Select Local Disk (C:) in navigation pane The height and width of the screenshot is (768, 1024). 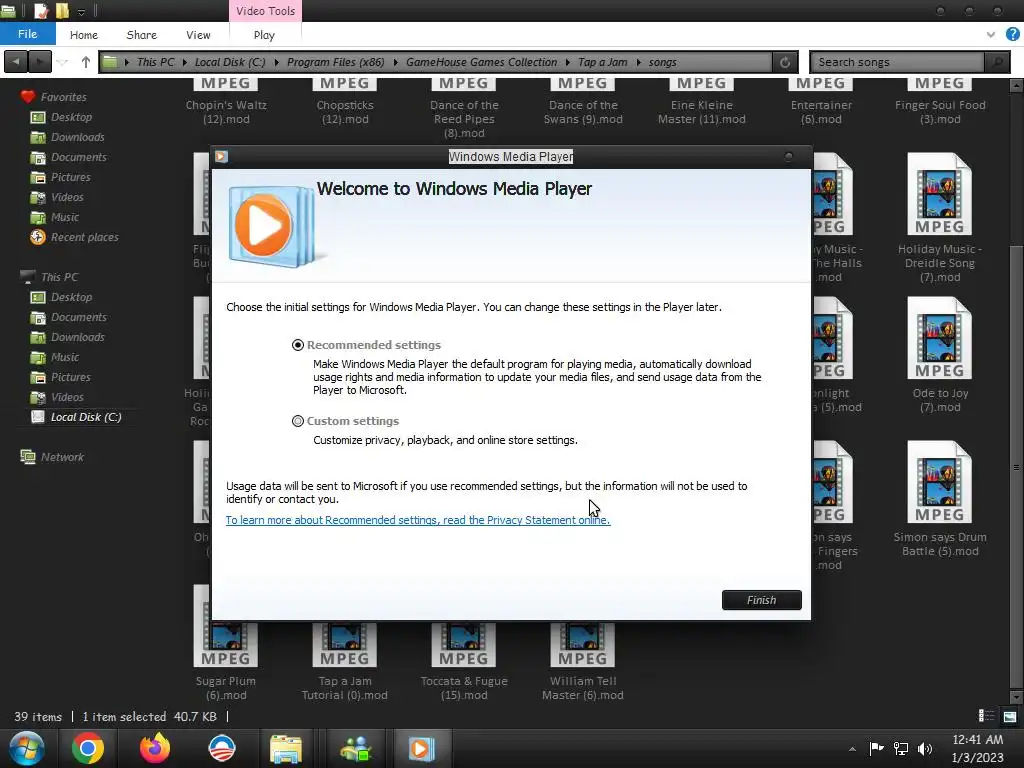pyautogui.click(x=86, y=417)
